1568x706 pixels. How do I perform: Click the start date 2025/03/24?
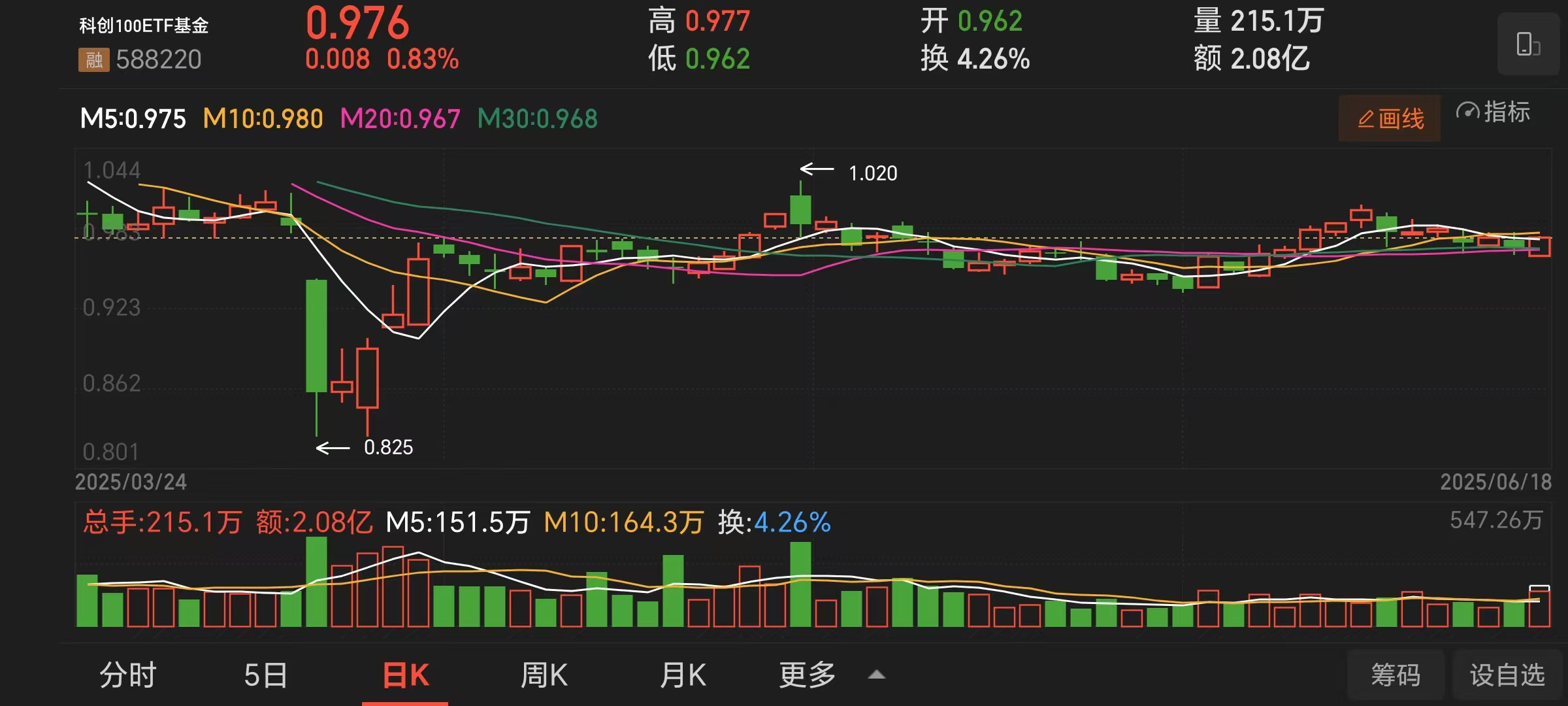pyautogui.click(x=131, y=482)
